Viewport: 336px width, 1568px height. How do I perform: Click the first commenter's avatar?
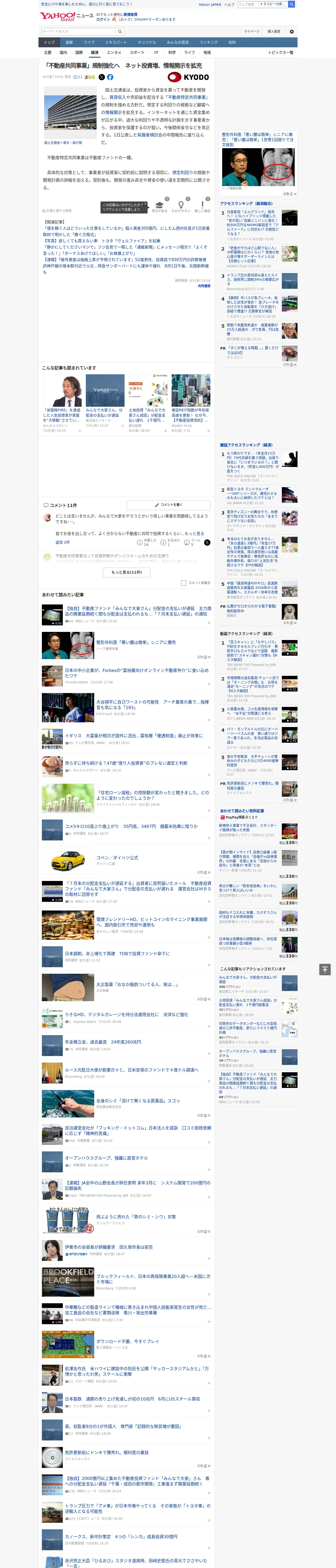[x=48, y=517]
